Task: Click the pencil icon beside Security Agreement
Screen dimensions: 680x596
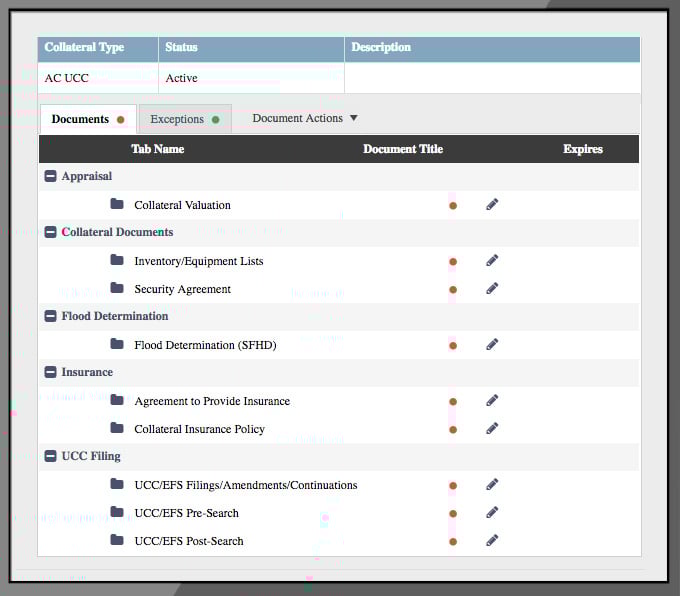Action: pyautogui.click(x=492, y=288)
